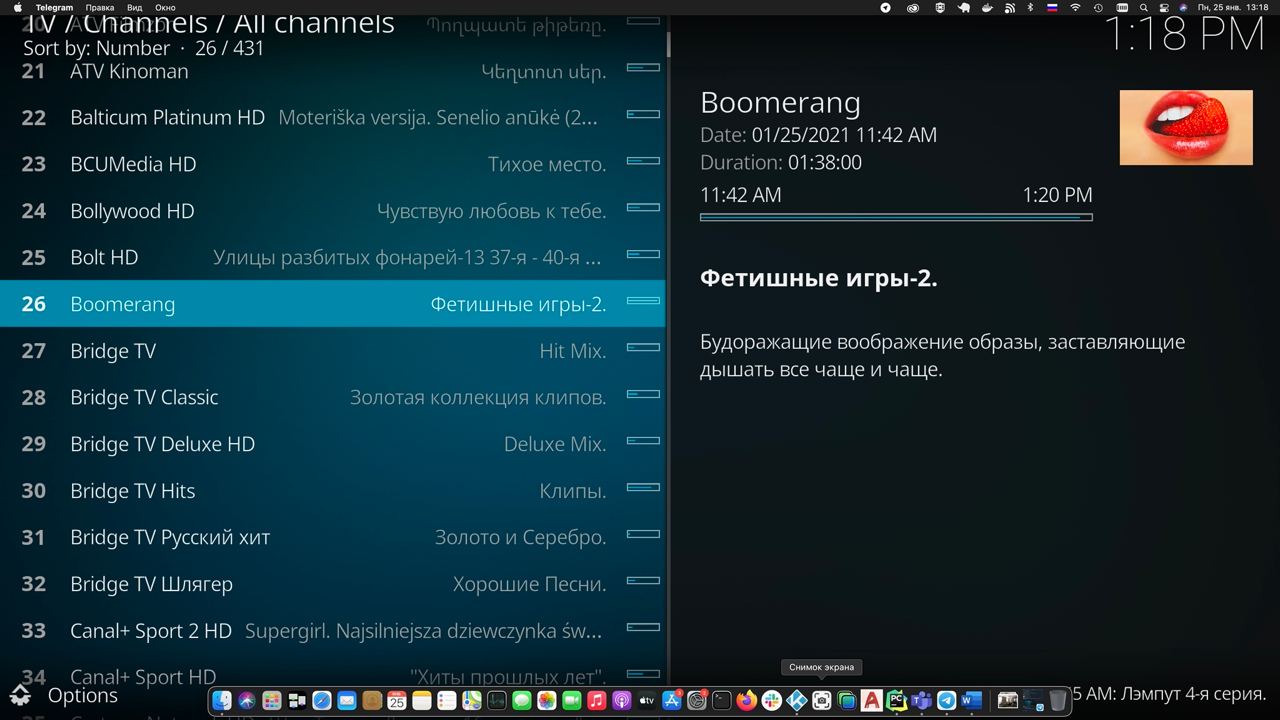Open the Options gear at bottom left
1280x720 pixels.
click(20, 694)
